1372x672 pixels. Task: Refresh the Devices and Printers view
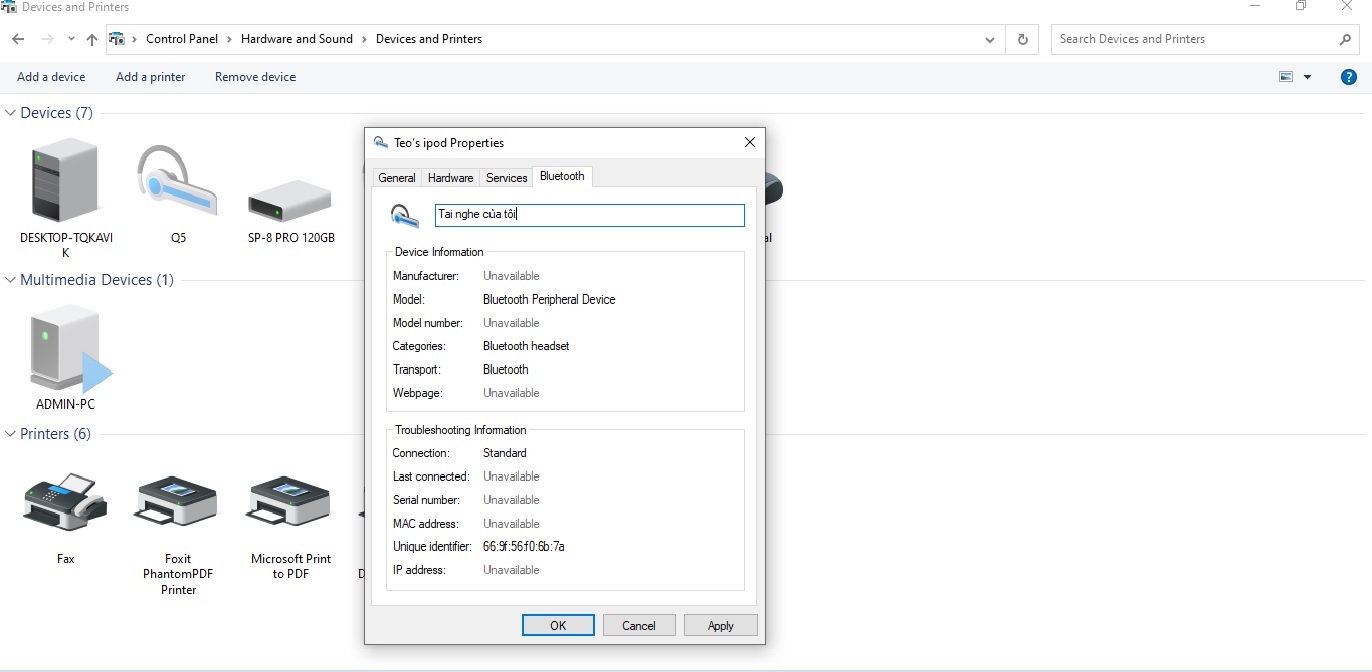click(1022, 40)
